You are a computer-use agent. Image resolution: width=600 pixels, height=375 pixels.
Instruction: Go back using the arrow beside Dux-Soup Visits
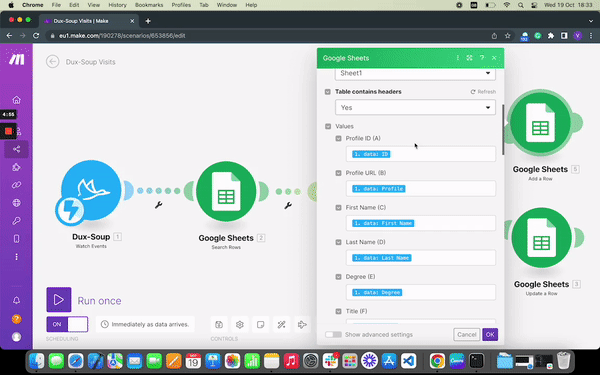click(x=53, y=62)
